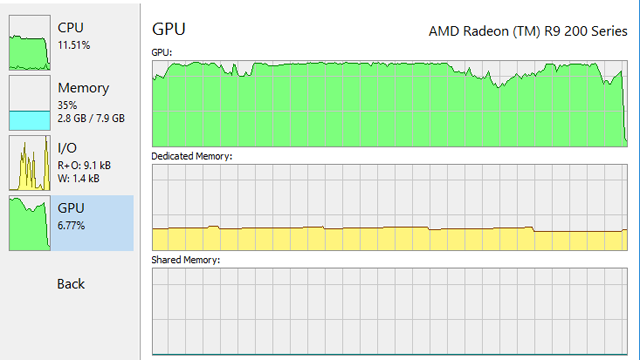Select the CPU section label
This screenshot has width=640, height=360.
click(x=70, y=28)
